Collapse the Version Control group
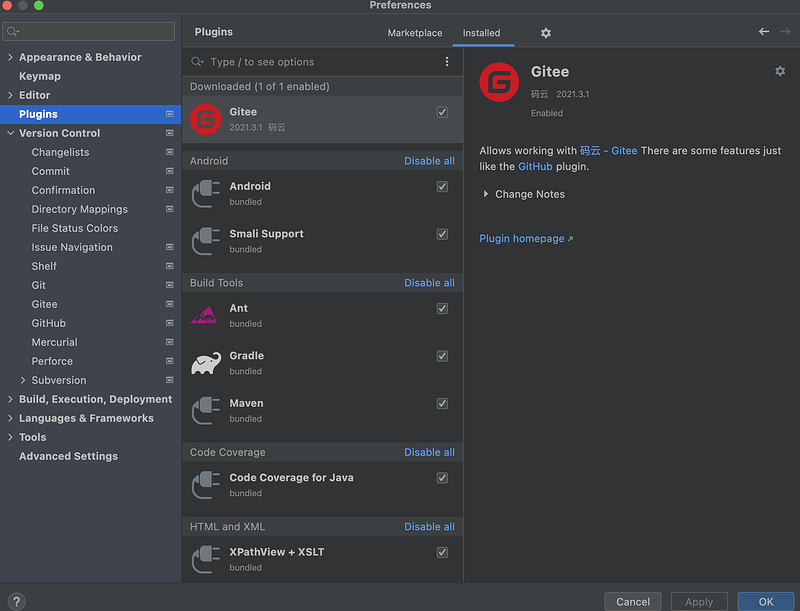Screen dimensions: 800x611 (x=10, y=133)
